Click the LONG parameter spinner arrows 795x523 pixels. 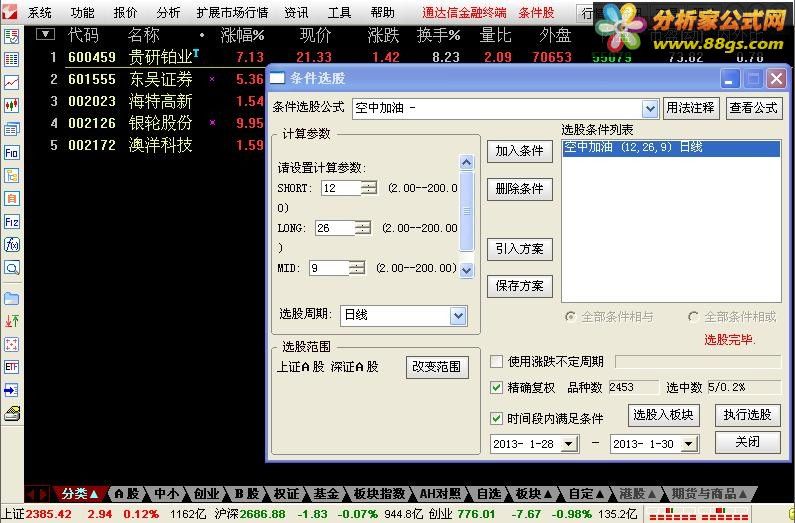[363, 228]
